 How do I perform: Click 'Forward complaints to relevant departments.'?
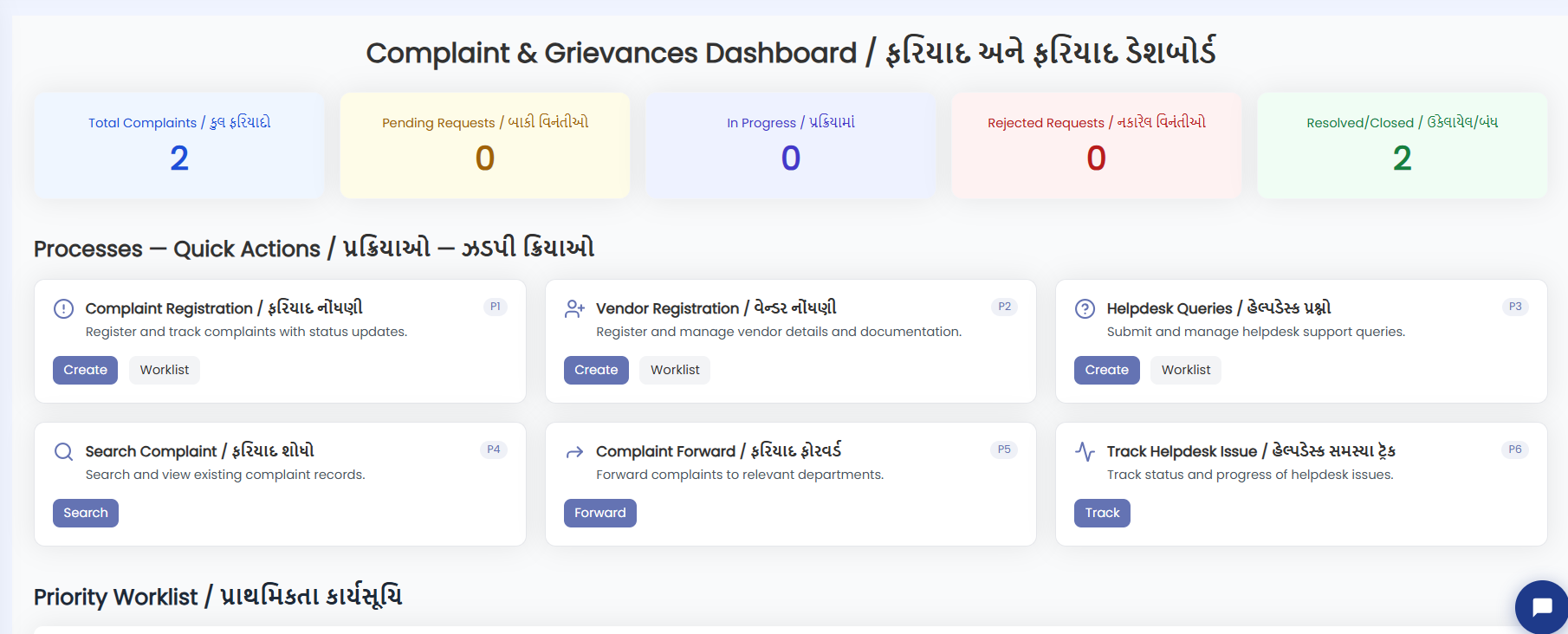740,475
